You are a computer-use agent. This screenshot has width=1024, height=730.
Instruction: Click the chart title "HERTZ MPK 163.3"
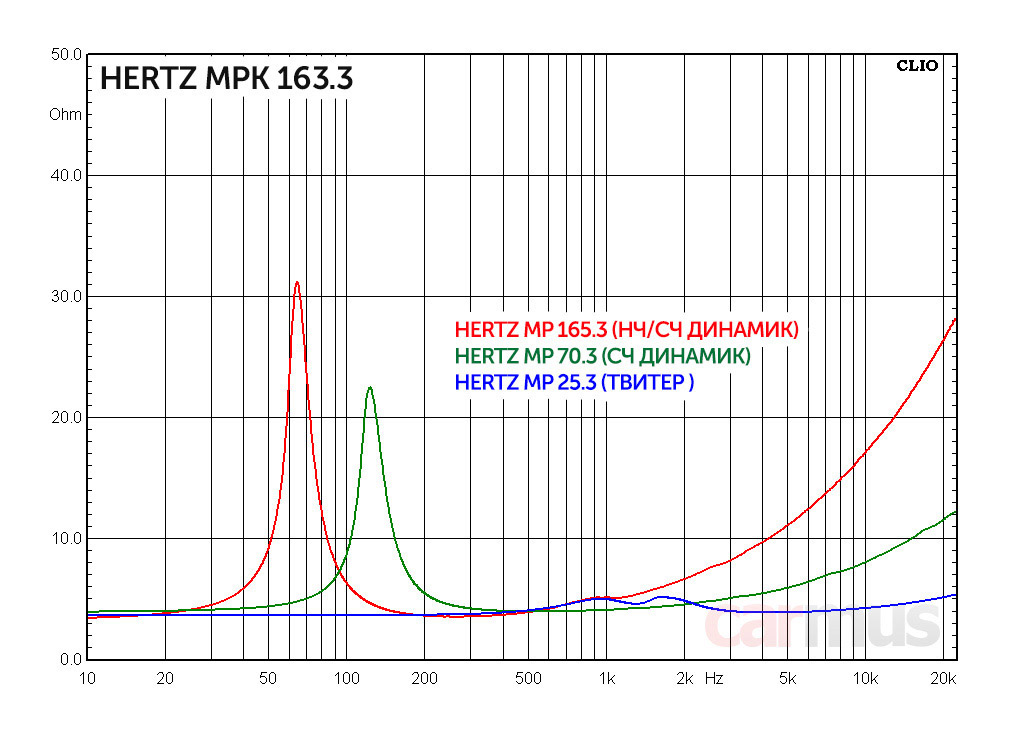click(x=227, y=78)
